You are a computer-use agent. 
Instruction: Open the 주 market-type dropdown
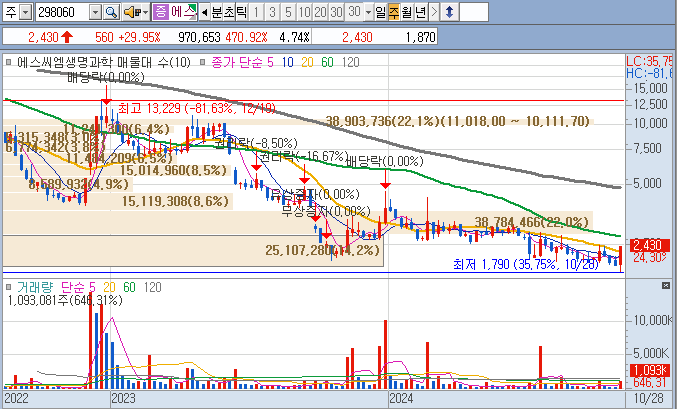(26, 12)
